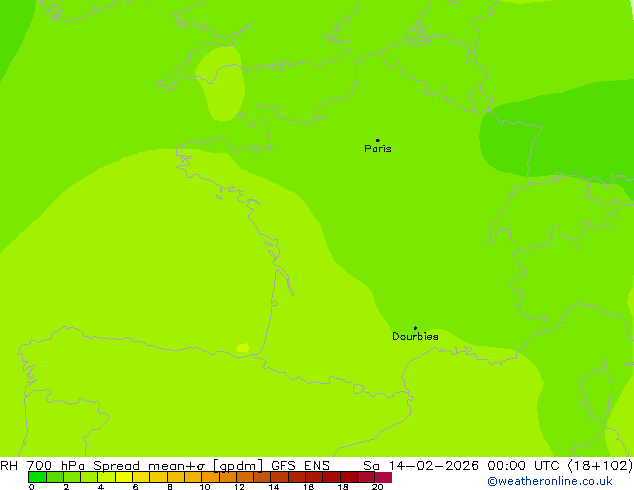The width and height of the screenshot is (634, 490).
Task: Click the '00:00 UTC' time text
Action: pyautogui.click(x=525, y=466)
